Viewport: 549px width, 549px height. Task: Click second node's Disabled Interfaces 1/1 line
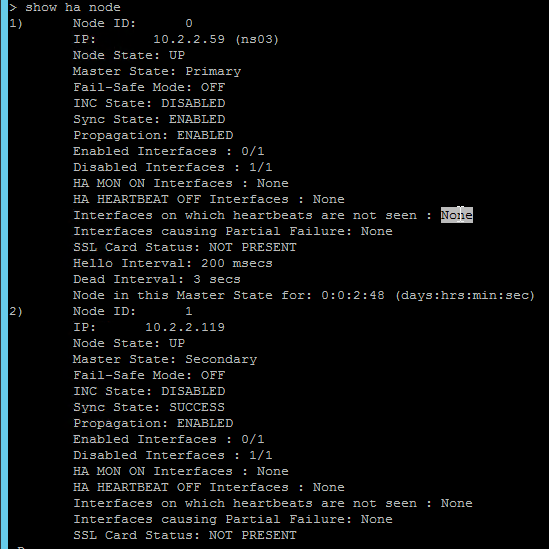173,455
